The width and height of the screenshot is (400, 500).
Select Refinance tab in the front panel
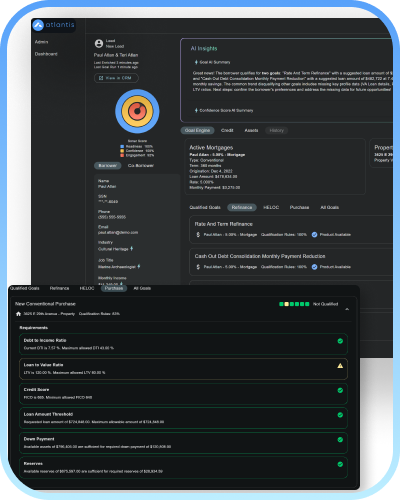pyautogui.click(x=59, y=288)
